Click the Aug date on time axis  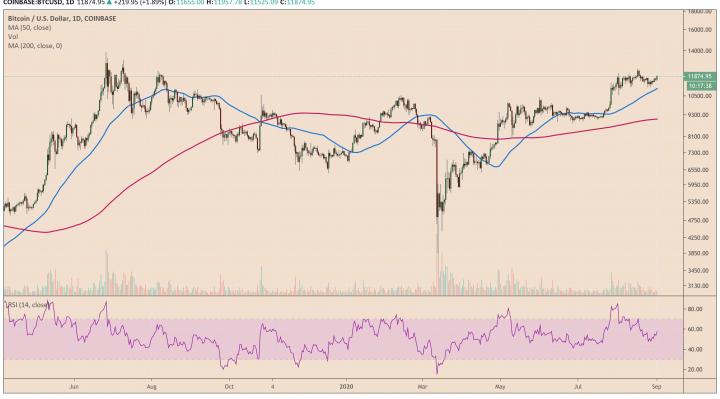152,387
